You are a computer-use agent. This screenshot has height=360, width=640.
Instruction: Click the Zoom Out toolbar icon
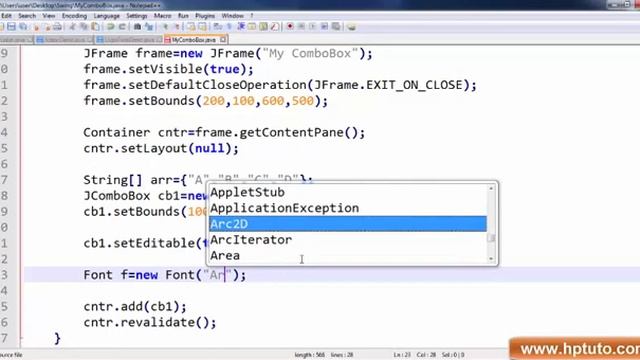pos(177,27)
